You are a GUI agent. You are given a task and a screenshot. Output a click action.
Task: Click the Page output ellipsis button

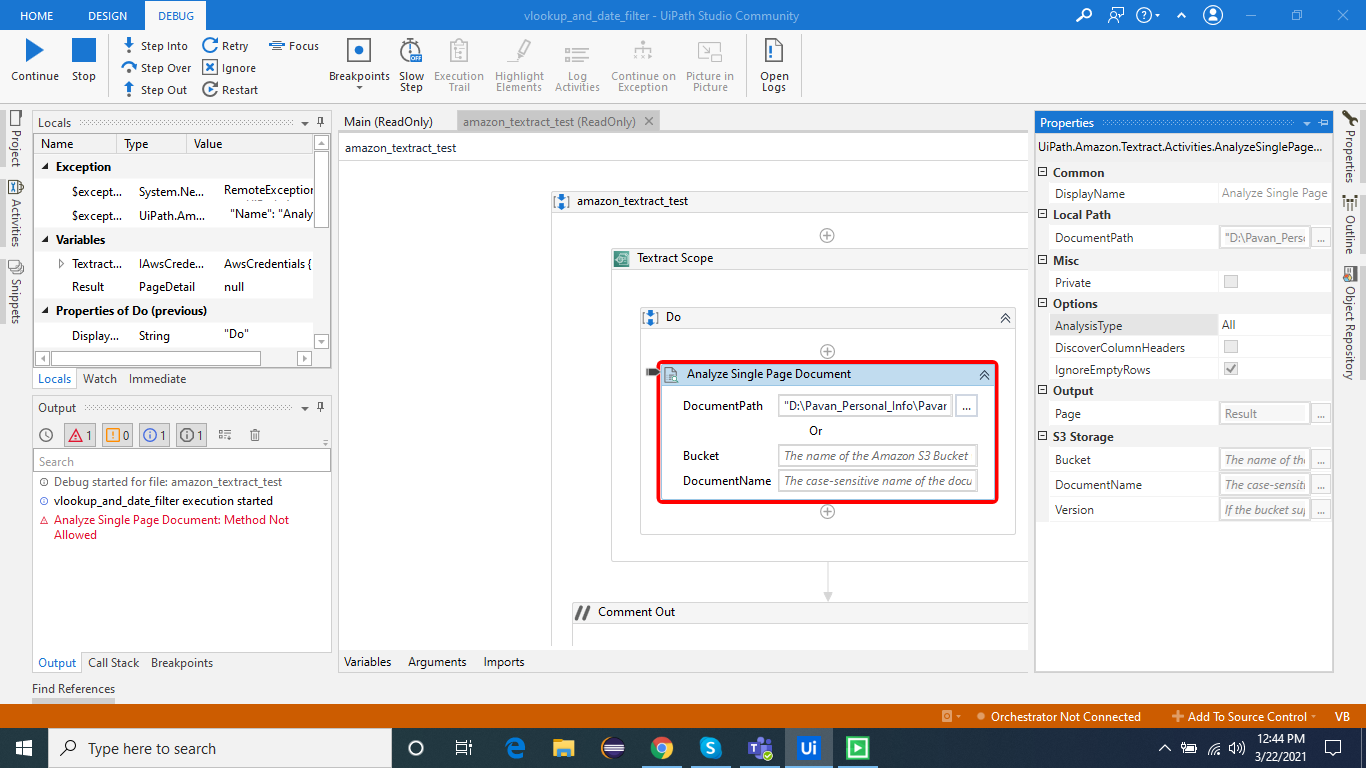(x=1321, y=413)
